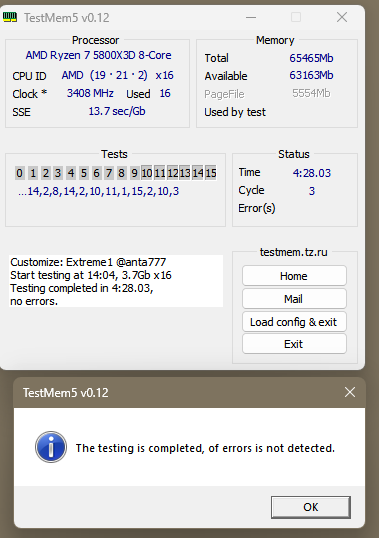This screenshot has height=538, width=379.
Task: Select test box number 13
Action: [x=185, y=173]
